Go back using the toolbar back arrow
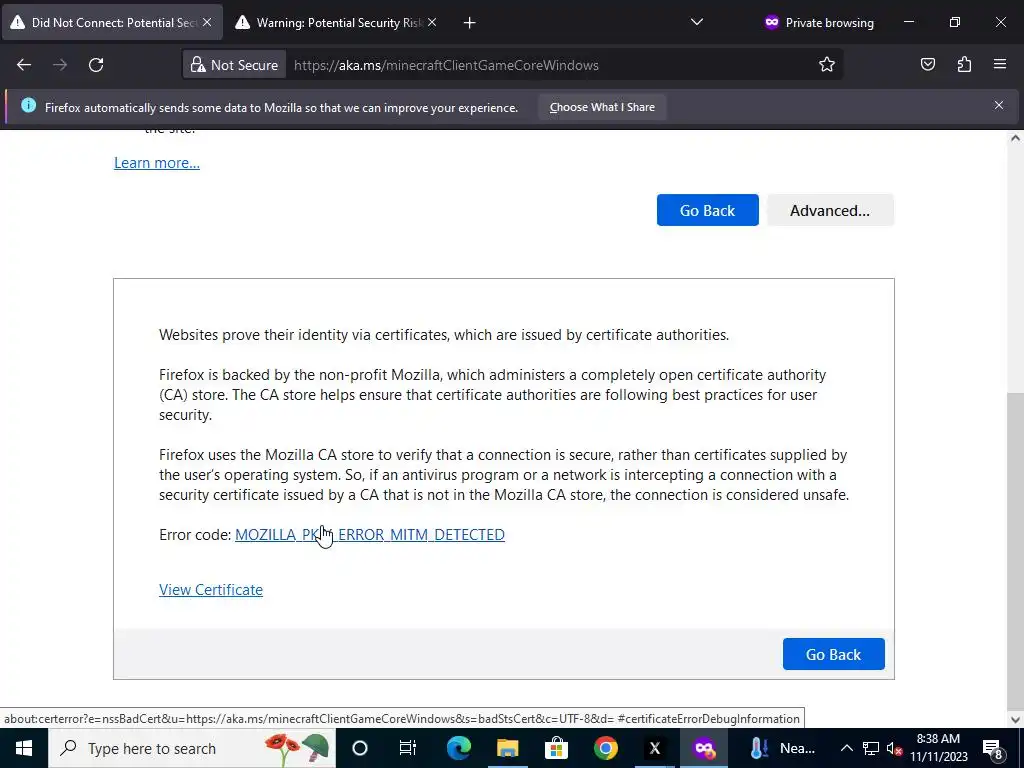The height and width of the screenshot is (768, 1024). (x=24, y=65)
